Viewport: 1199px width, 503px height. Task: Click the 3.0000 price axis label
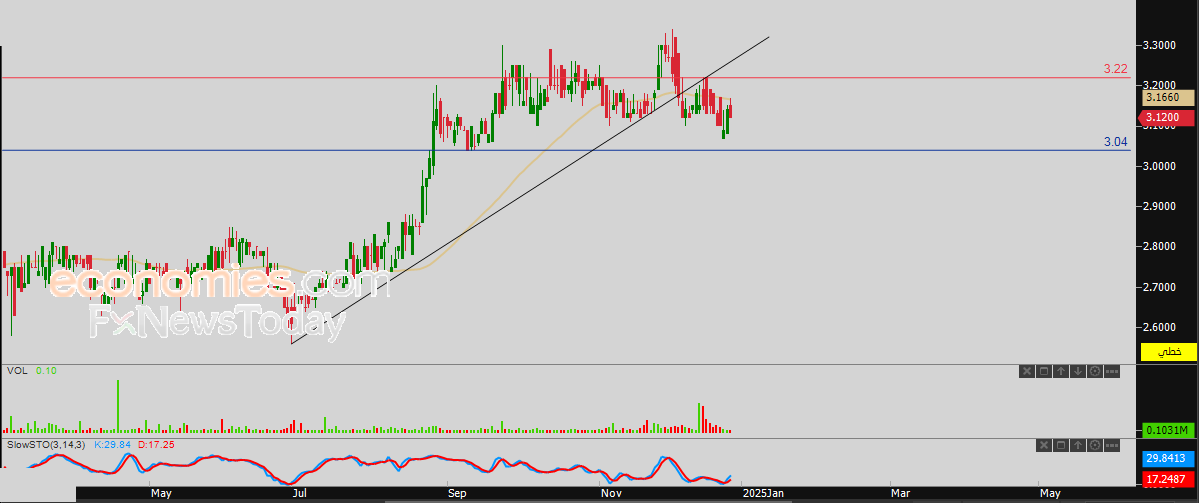(x=1159, y=166)
